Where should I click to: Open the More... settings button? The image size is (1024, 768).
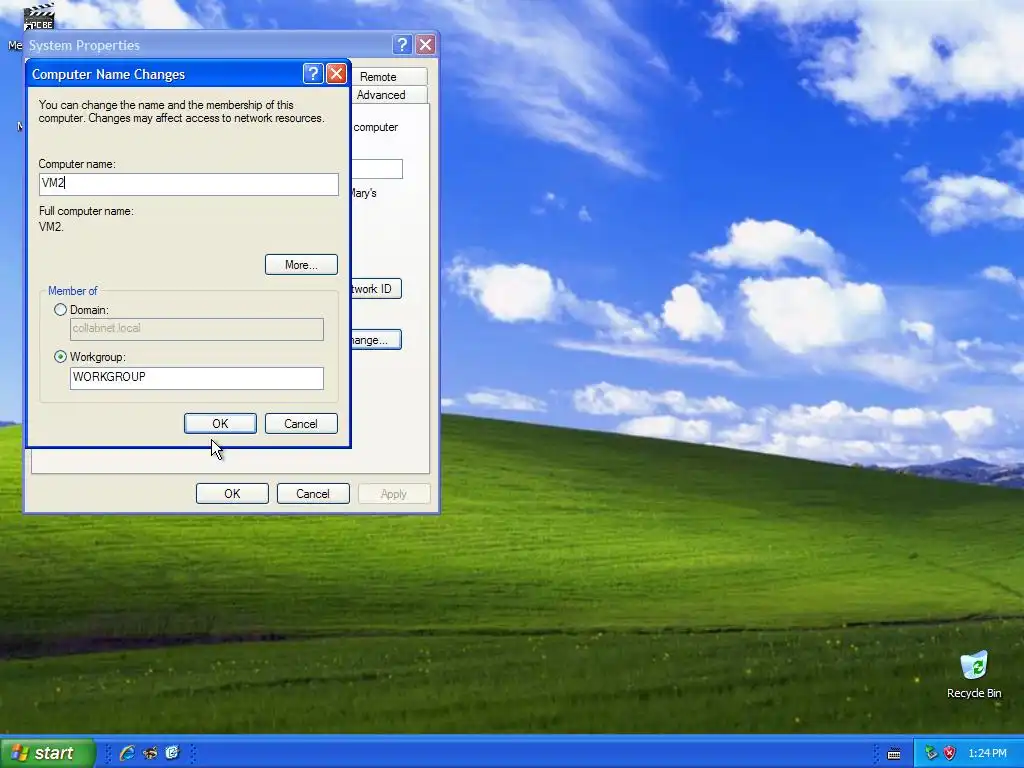[x=301, y=264]
